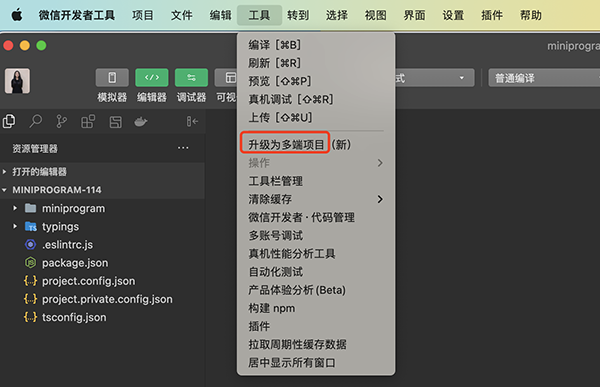Open the 界面 menu
The height and width of the screenshot is (387, 600).
[x=414, y=15]
